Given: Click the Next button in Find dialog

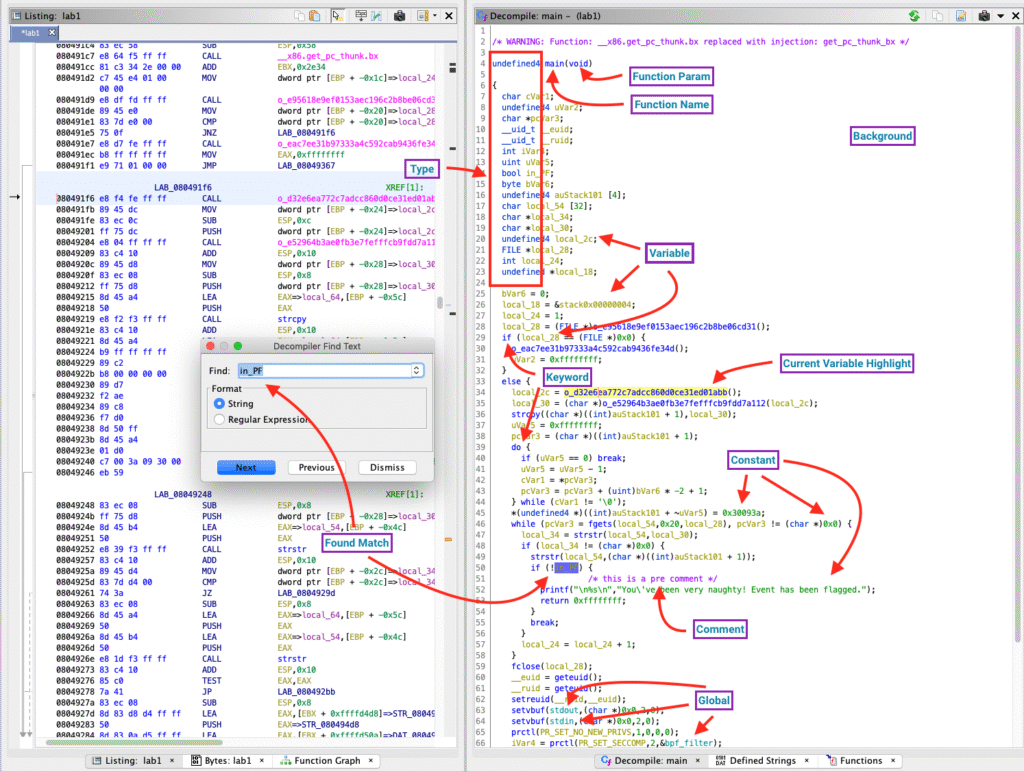Looking at the screenshot, I should [246, 467].
